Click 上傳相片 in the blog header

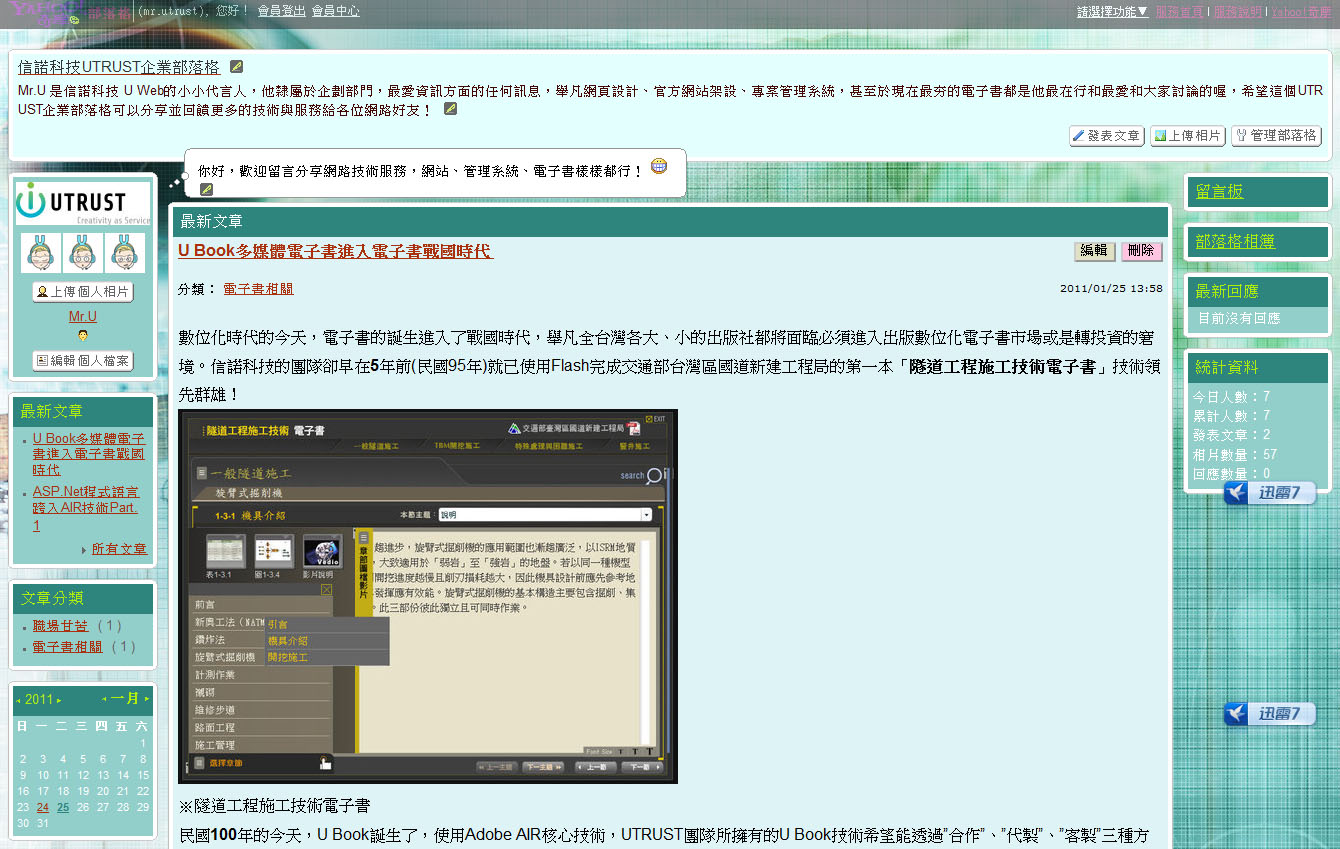pos(1187,135)
